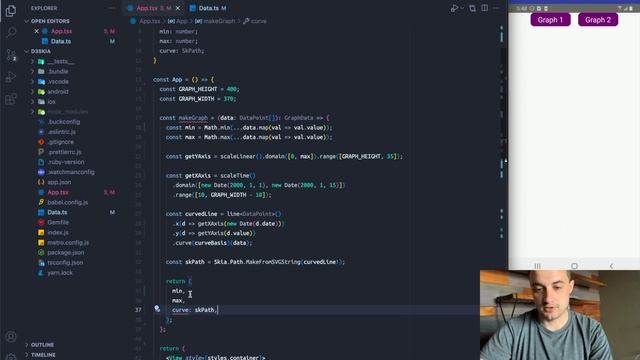Open babel.config.js file
Image resolution: width=640 pixels, height=360 pixels.
tap(67, 202)
